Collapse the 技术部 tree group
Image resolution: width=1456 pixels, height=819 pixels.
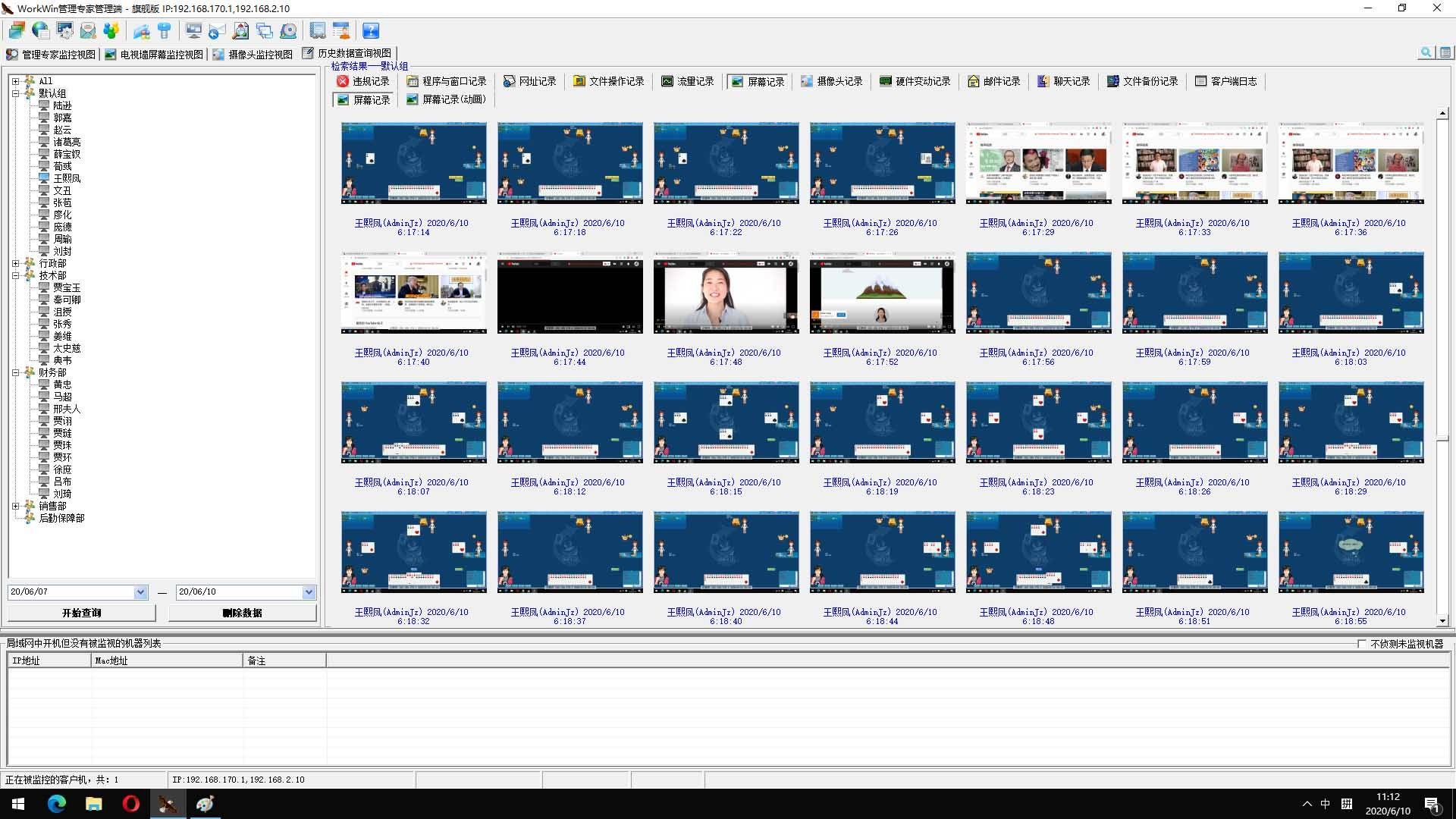[x=15, y=275]
